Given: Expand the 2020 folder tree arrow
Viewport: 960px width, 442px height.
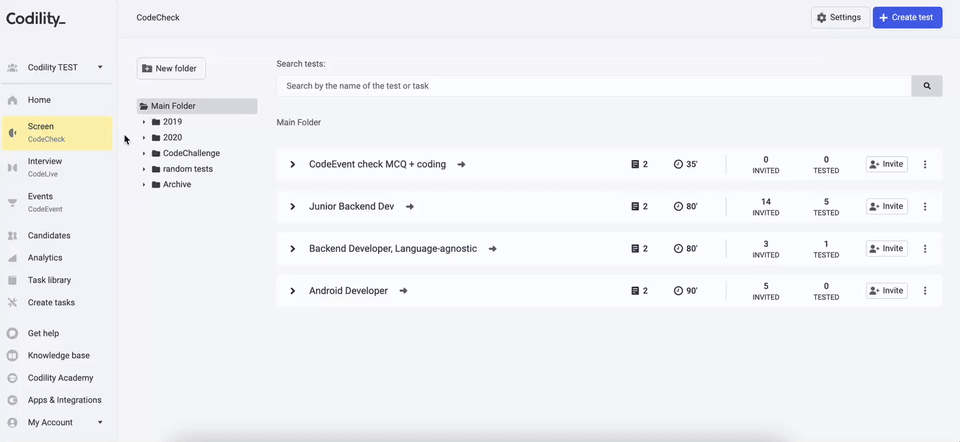Looking at the screenshot, I should [x=144, y=138].
